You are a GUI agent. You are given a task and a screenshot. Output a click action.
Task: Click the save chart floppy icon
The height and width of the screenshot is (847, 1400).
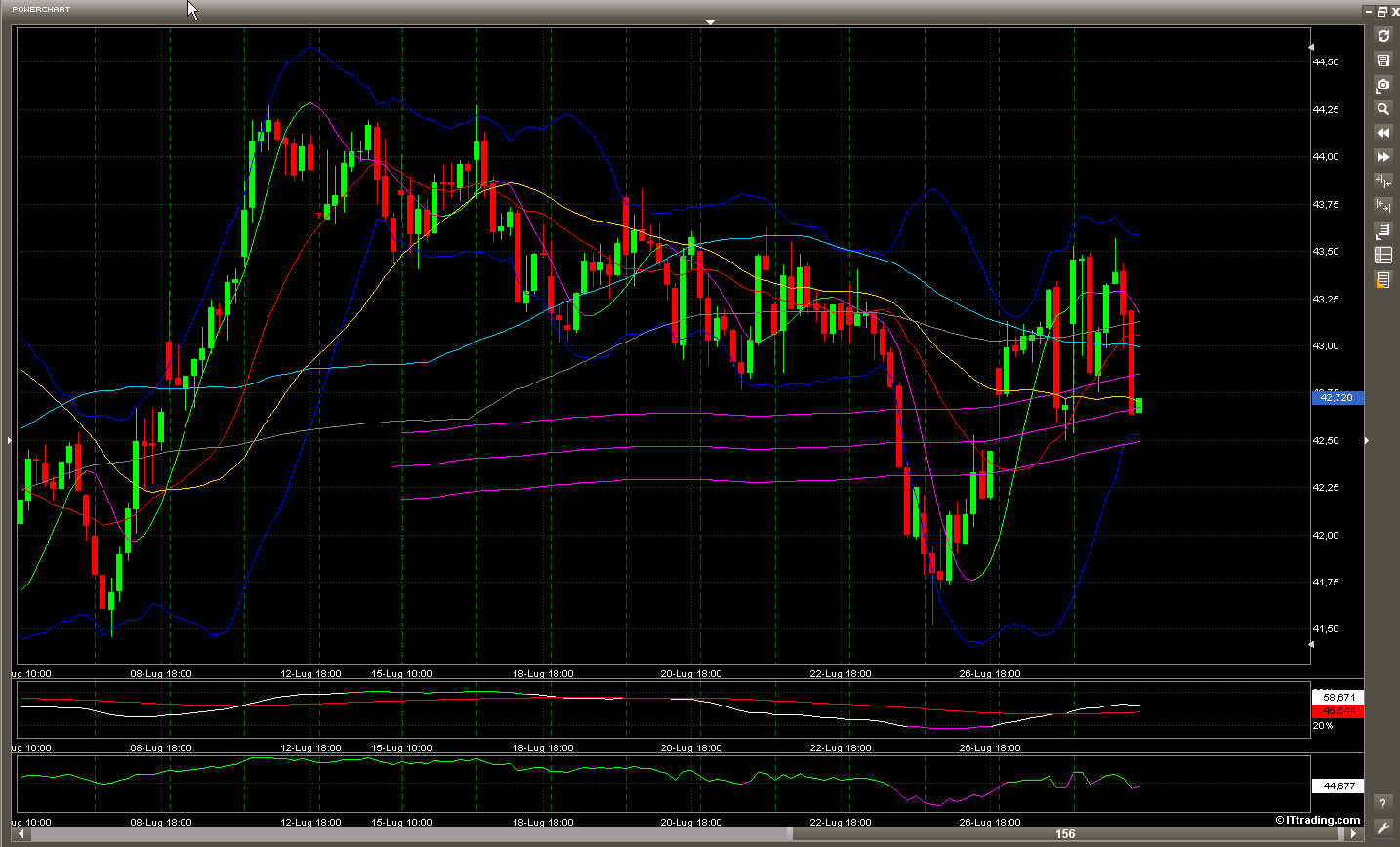click(x=1382, y=60)
